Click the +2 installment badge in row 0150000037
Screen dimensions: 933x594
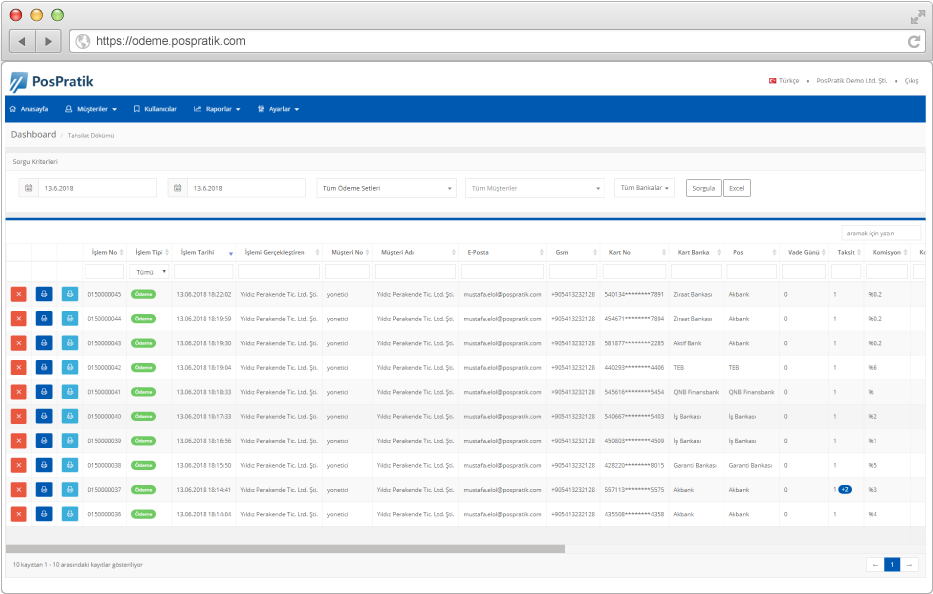(x=845, y=490)
